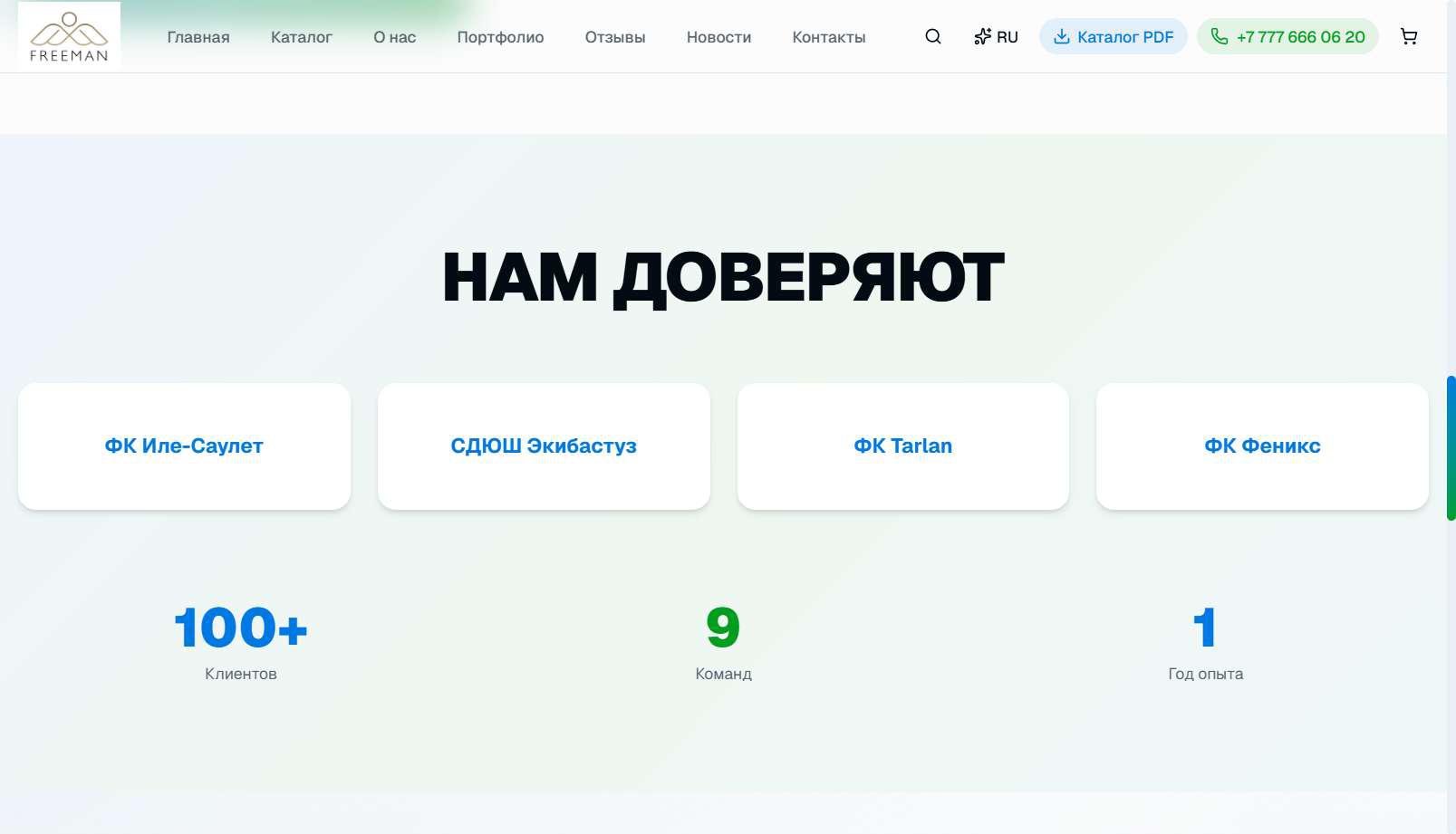Select the СДЮШ Экибастуз card
This screenshot has height=834, width=1456.
pyautogui.click(x=544, y=446)
